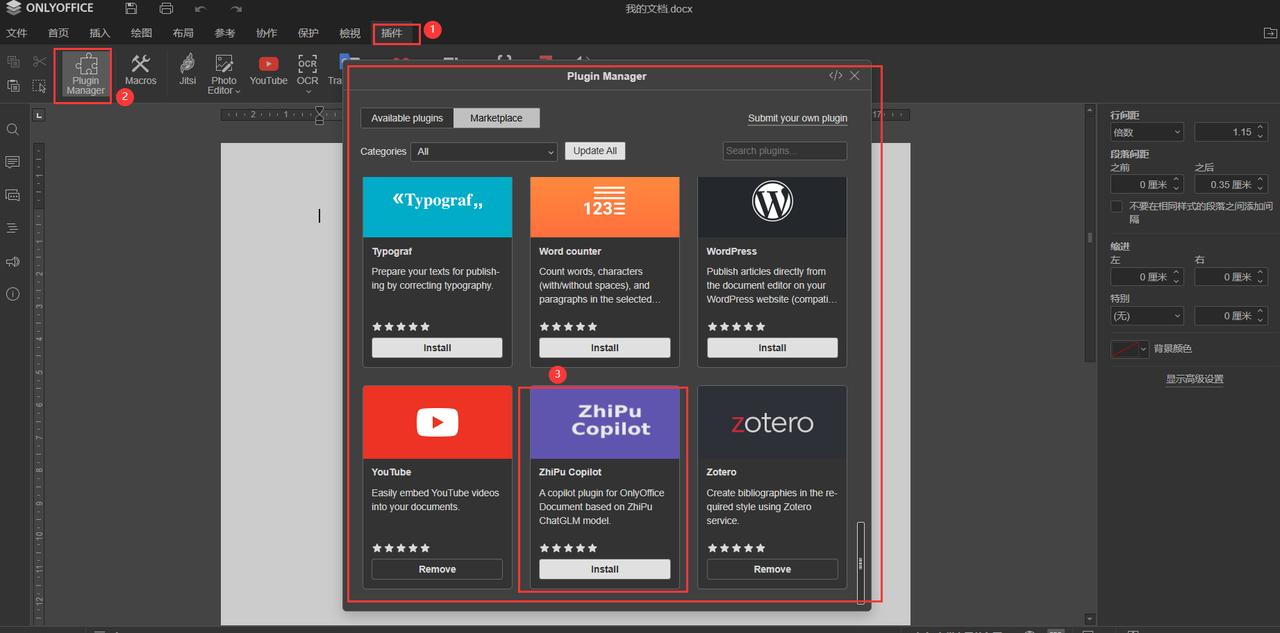Open the 文件 menu

click(17, 33)
